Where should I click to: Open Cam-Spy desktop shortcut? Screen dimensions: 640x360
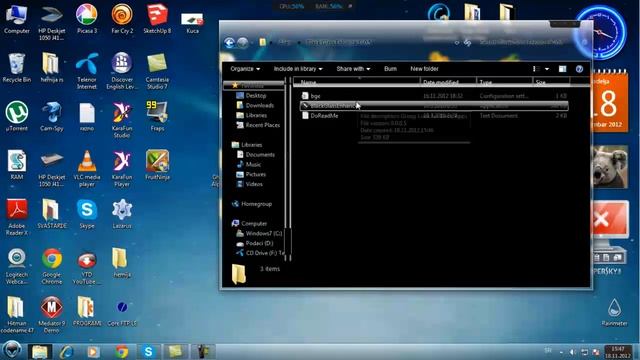click(51, 116)
